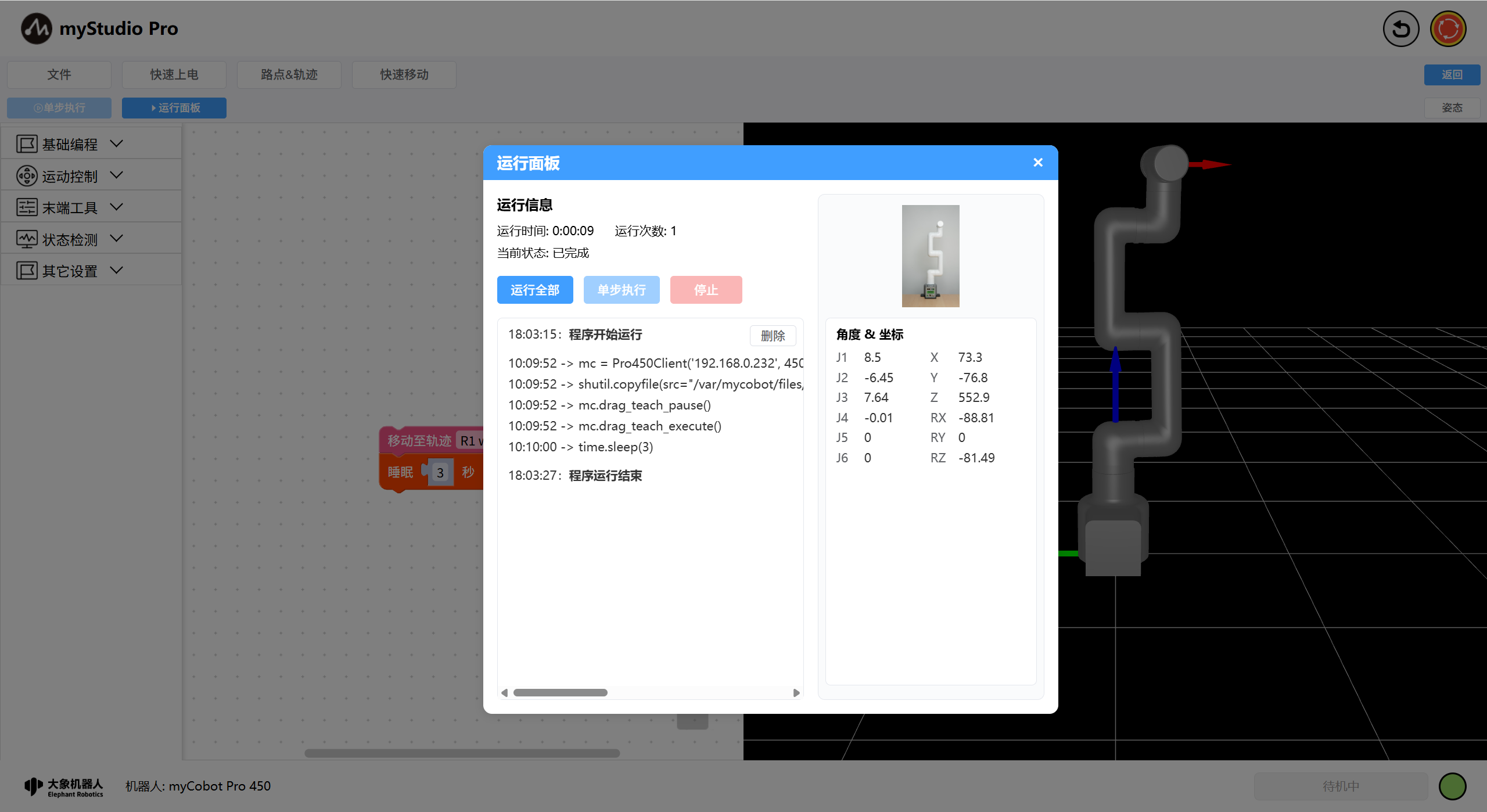Click the log scroll right arrow

(796, 692)
